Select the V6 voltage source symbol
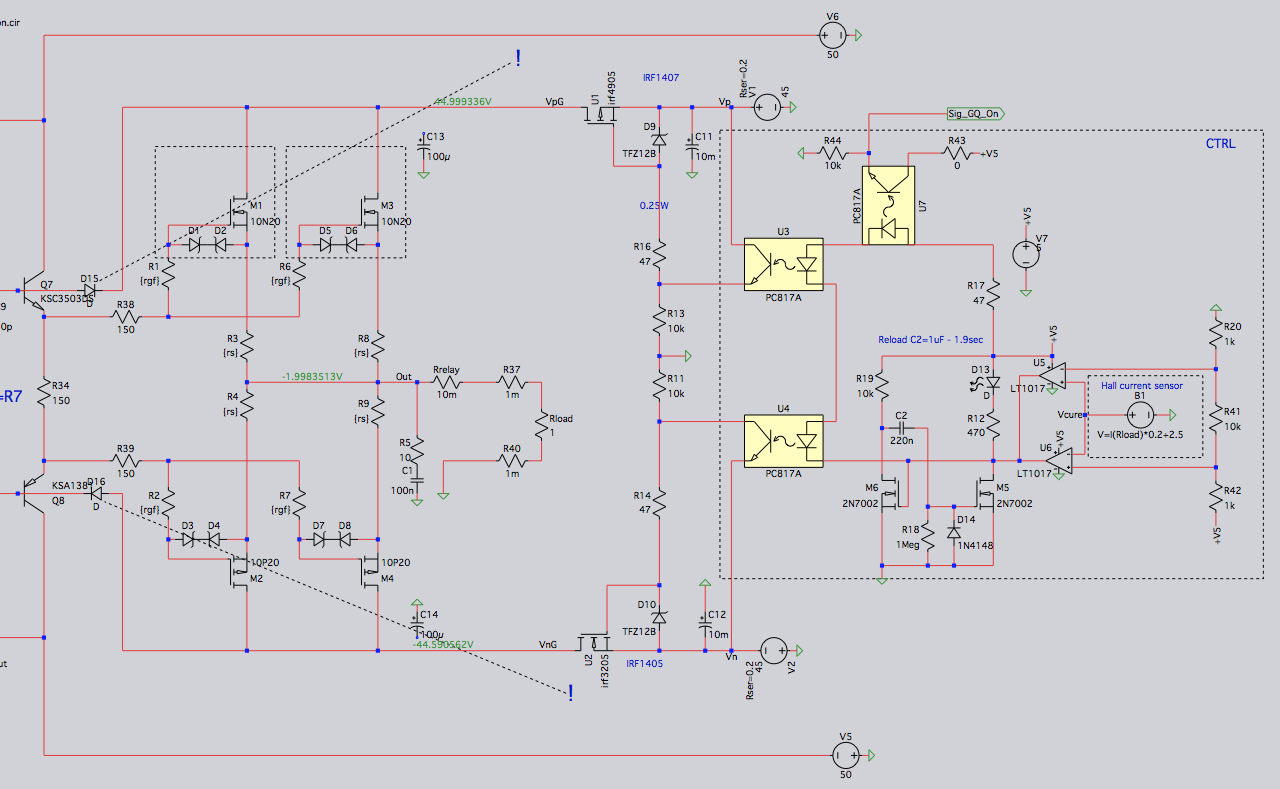 (x=831, y=35)
